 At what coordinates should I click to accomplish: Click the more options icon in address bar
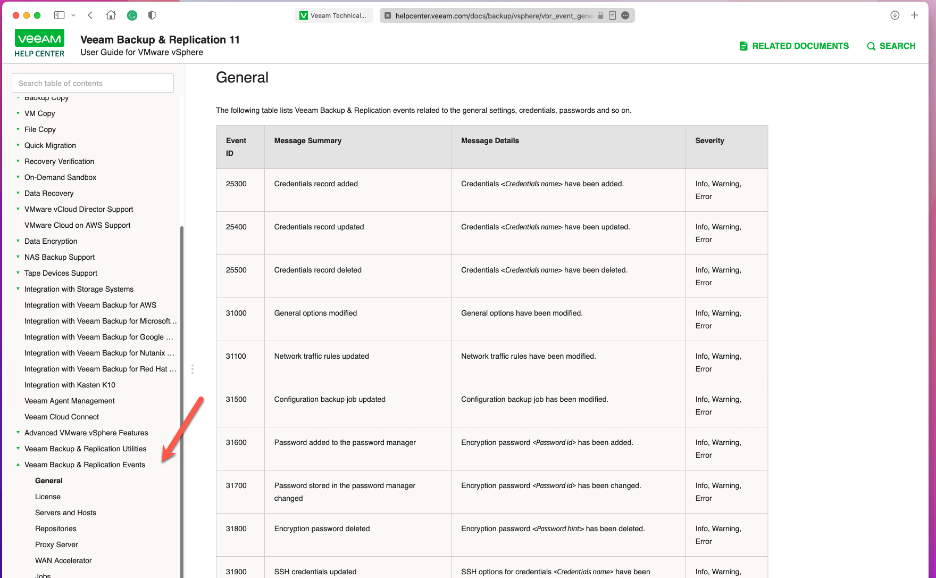click(625, 16)
